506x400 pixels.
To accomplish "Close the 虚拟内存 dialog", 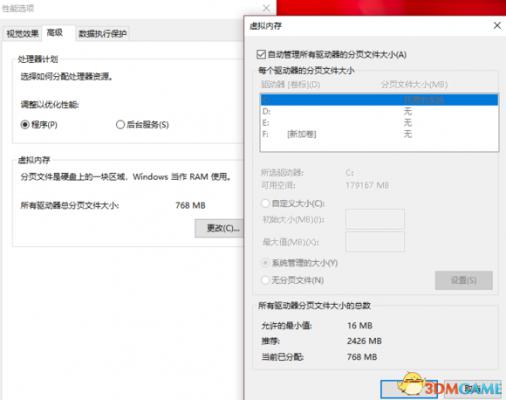I will (497, 26).
